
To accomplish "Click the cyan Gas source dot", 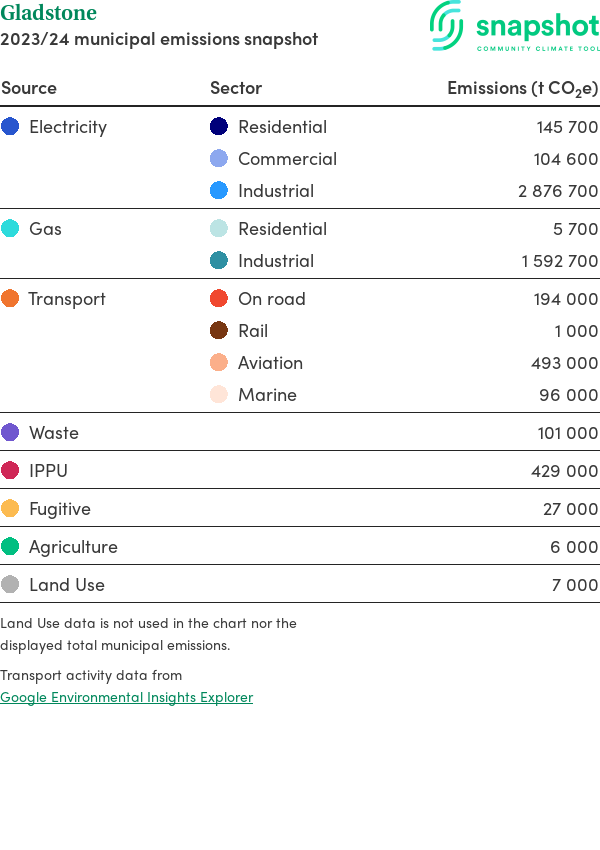I will 10,229.
